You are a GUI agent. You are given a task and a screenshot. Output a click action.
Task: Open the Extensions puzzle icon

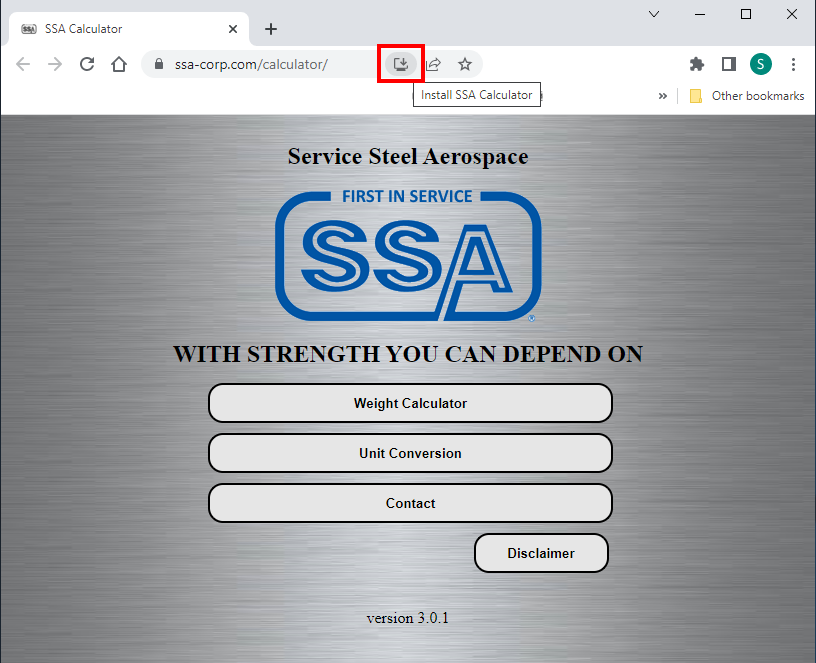[696, 64]
